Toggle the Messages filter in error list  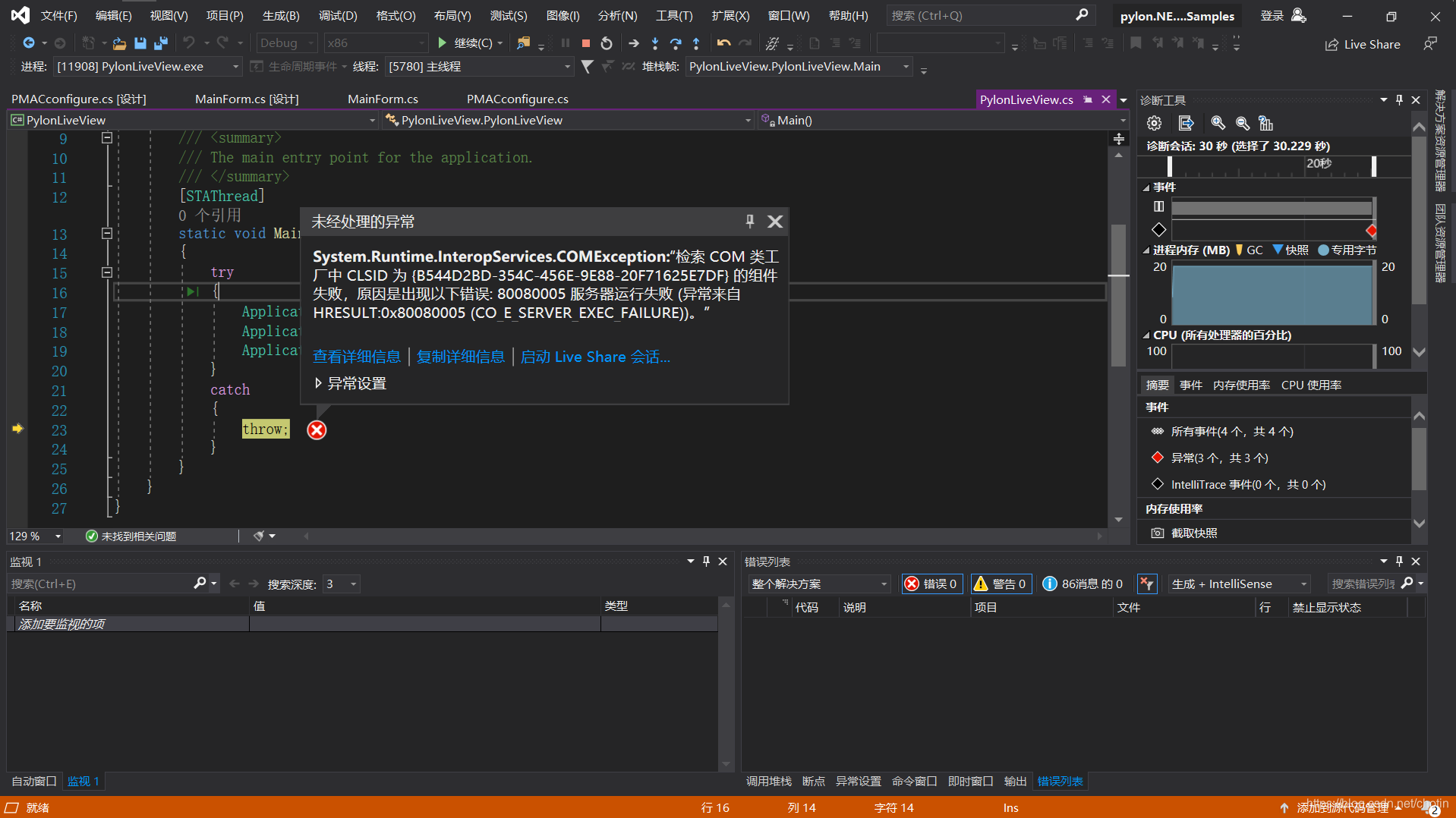[x=1083, y=584]
